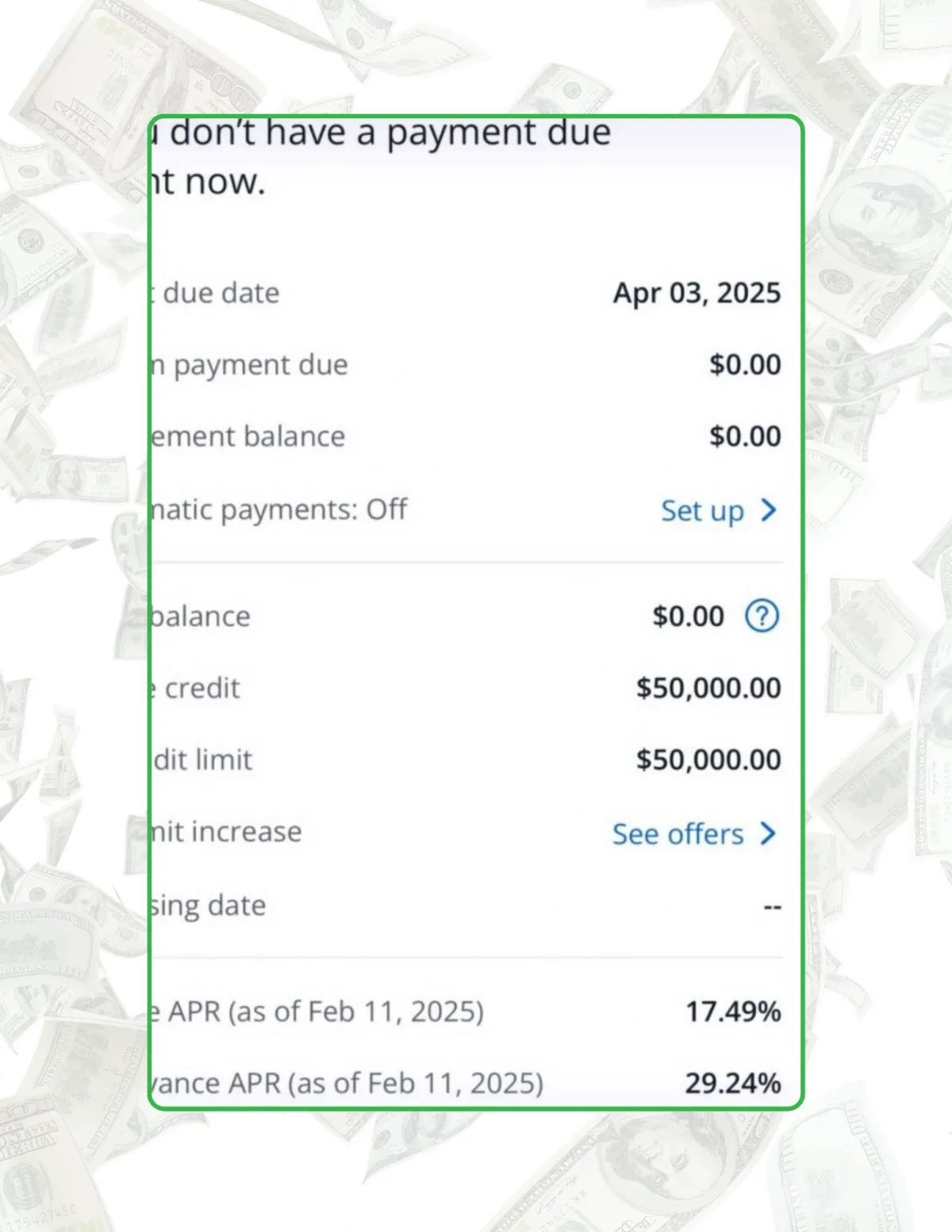Viewport: 952px width, 1232px height.
Task: Click the due date row label
Action: pos(216,294)
